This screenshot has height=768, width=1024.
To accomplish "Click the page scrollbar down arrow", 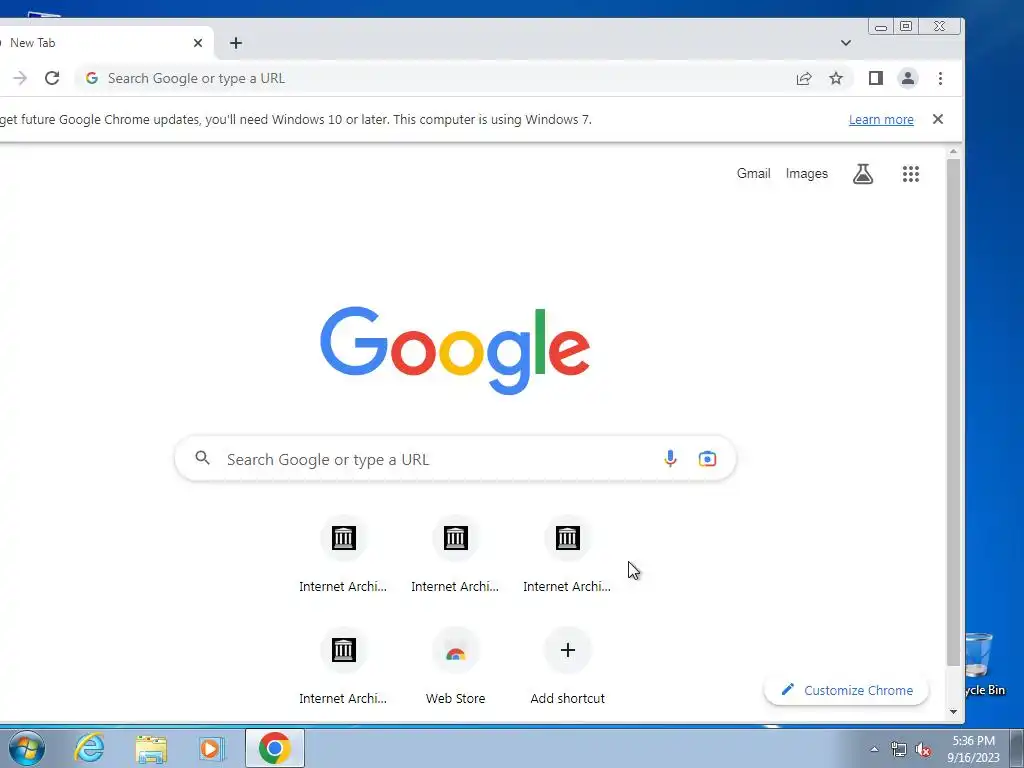I will click(x=953, y=711).
